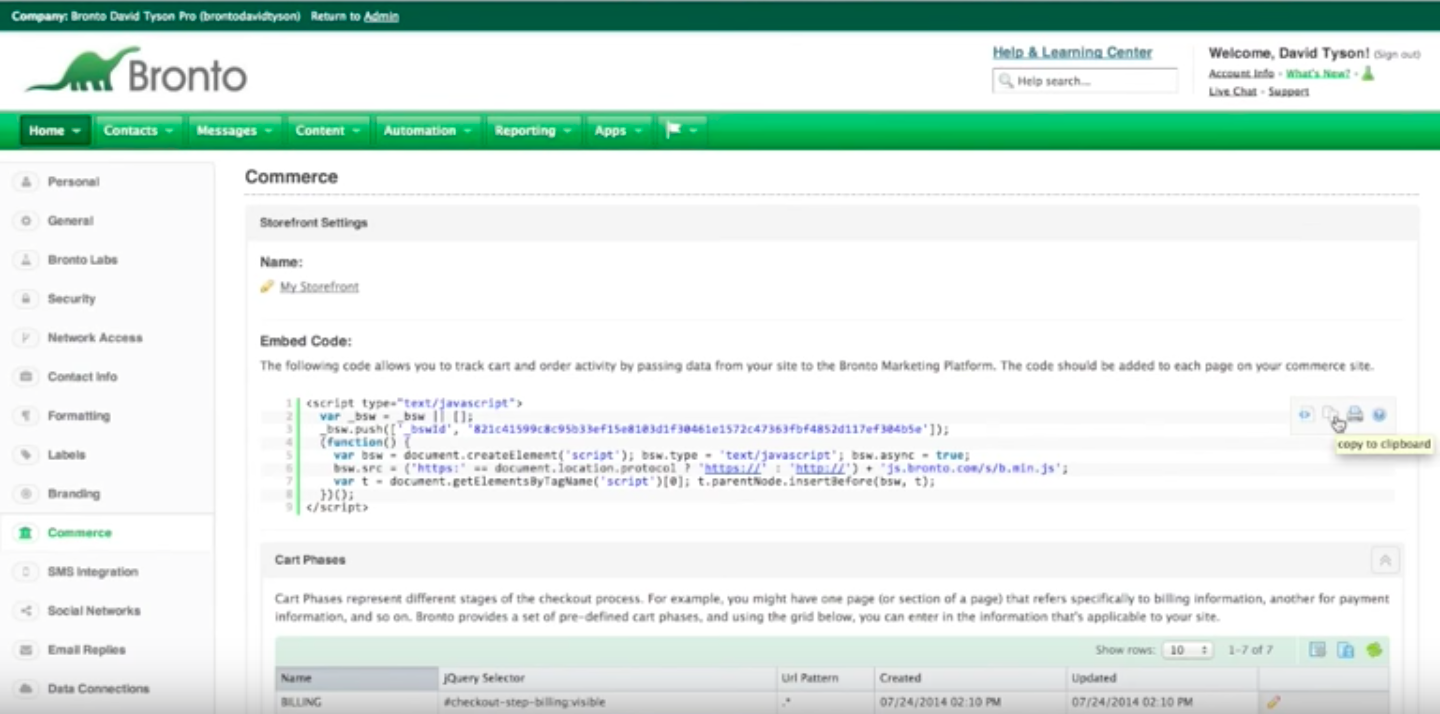Open the Home dropdown menu
The height and width of the screenshot is (714, 1440).
point(55,131)
